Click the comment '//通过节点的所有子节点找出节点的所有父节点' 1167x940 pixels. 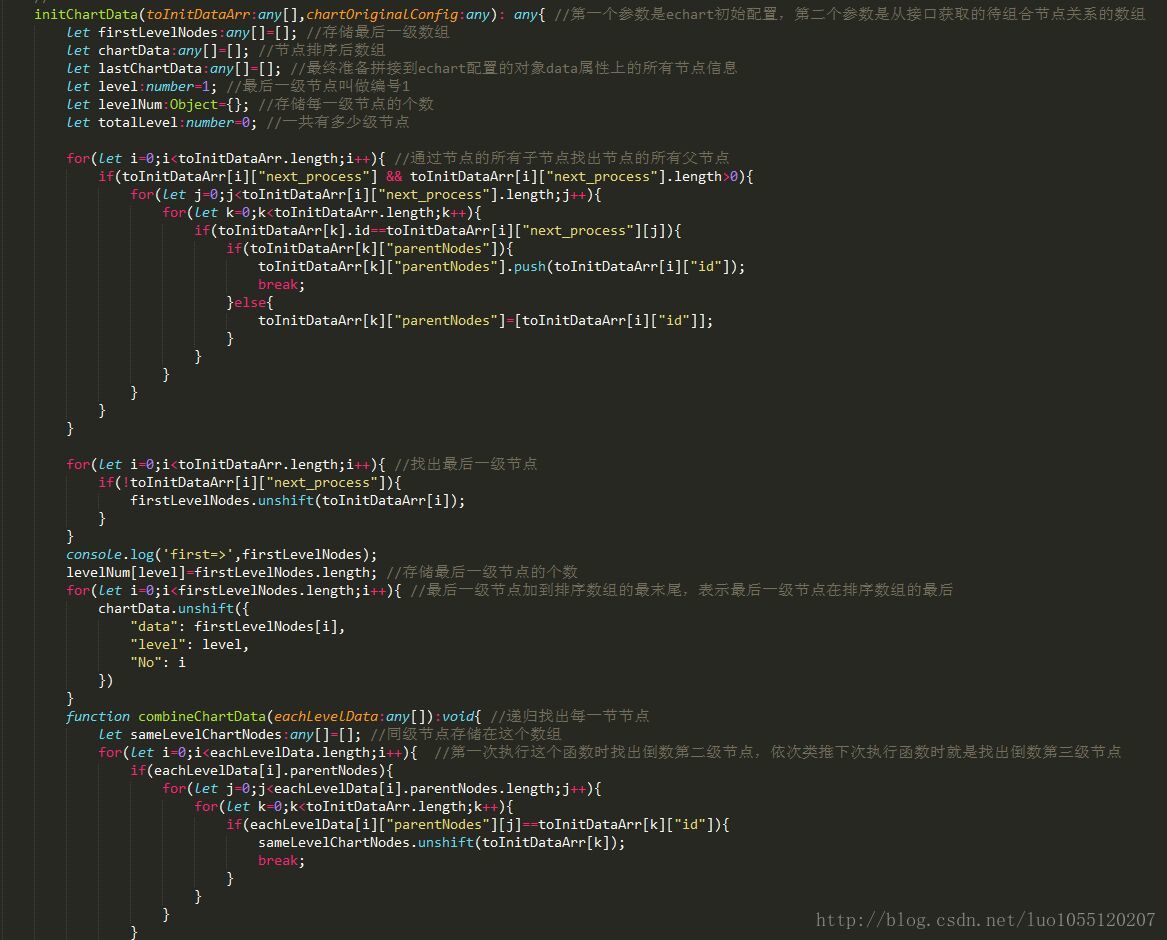(x=562, y=158)
